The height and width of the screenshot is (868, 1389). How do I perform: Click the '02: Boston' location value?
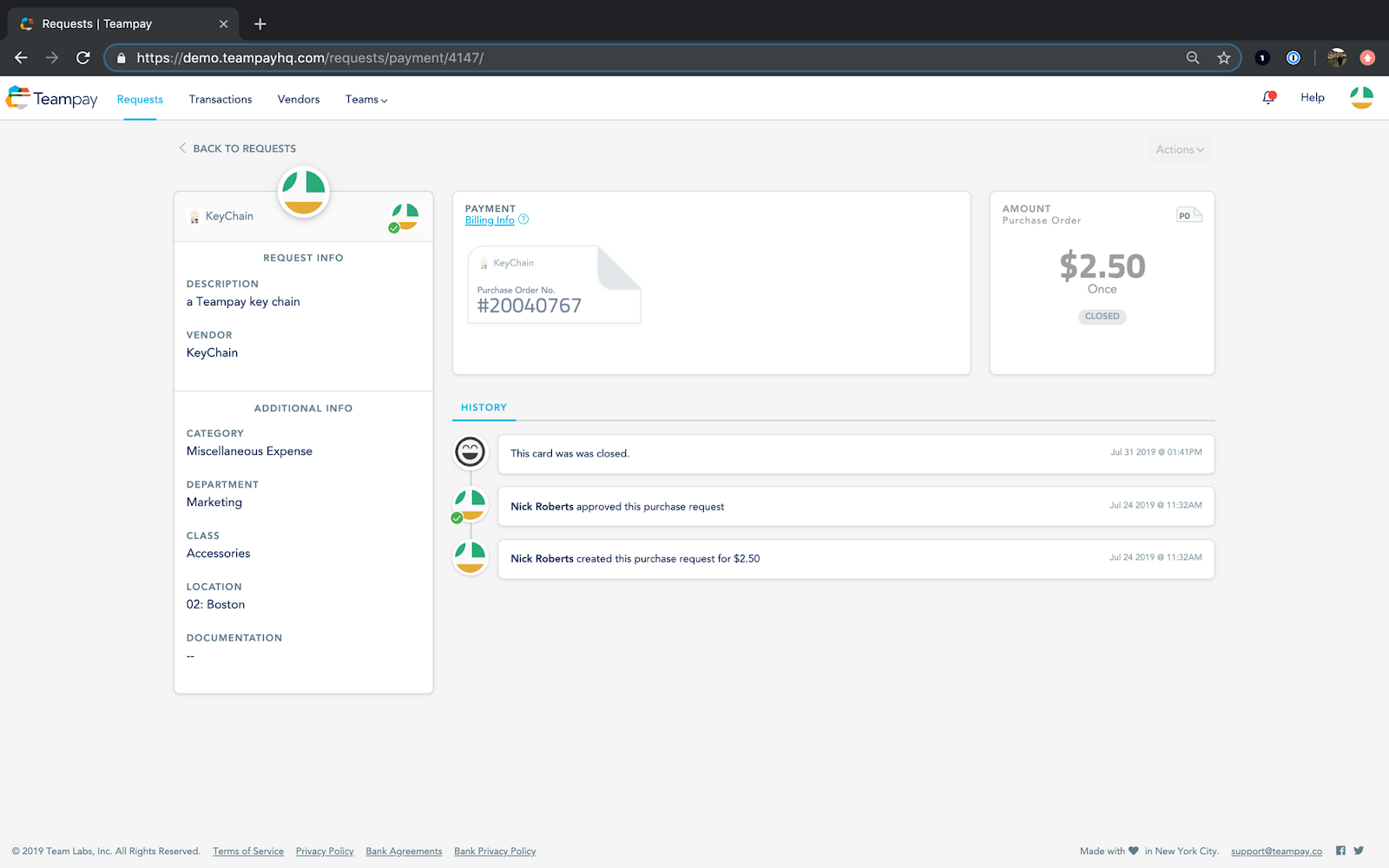(x=215, y=605)
